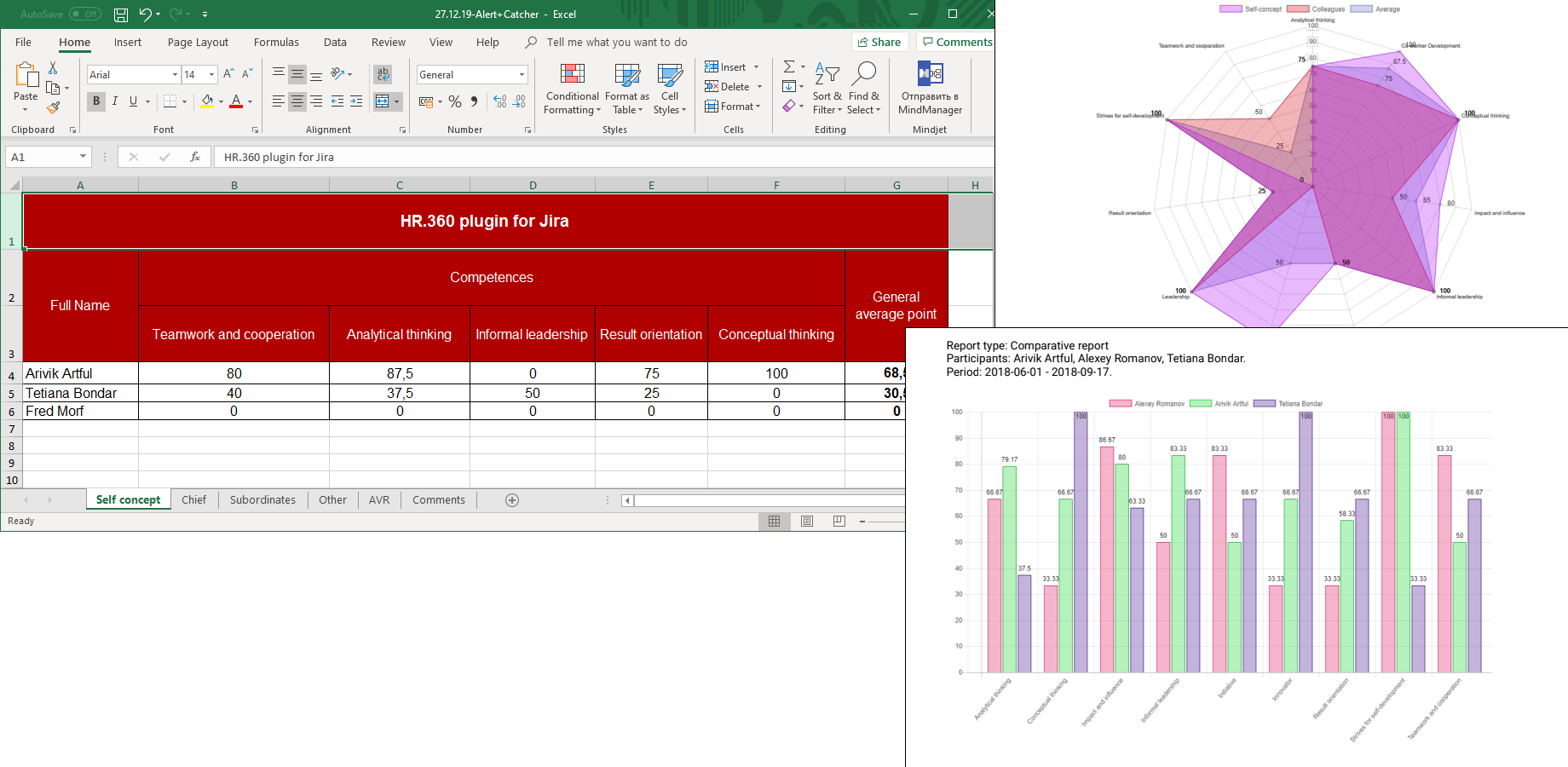The image size is (1568, 767).
Task: Click the Share button
Action: 880,42
